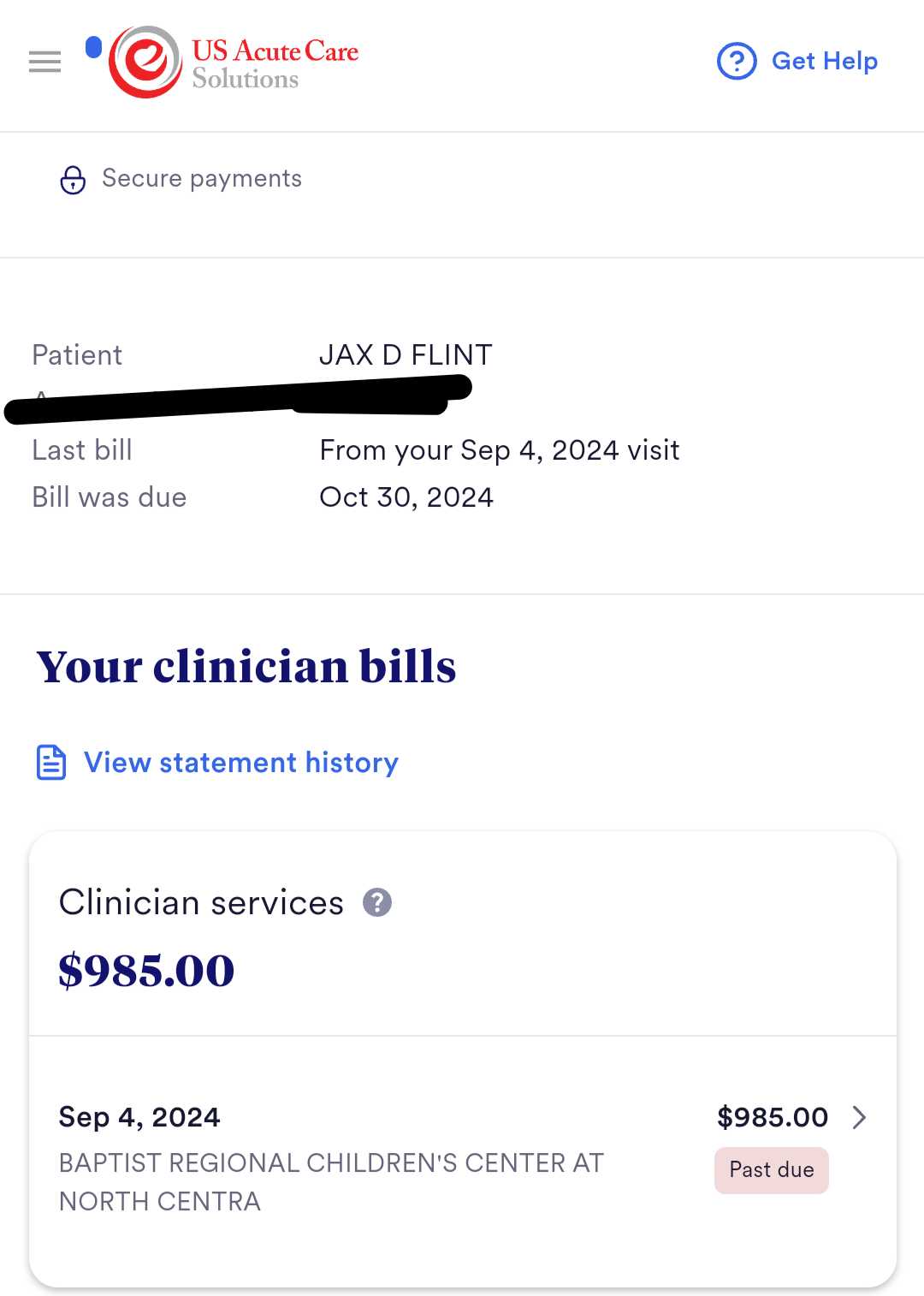The width and height of the screenshot is (924, 1296).
Task: Open View statement history link
Action: point(240,763)
